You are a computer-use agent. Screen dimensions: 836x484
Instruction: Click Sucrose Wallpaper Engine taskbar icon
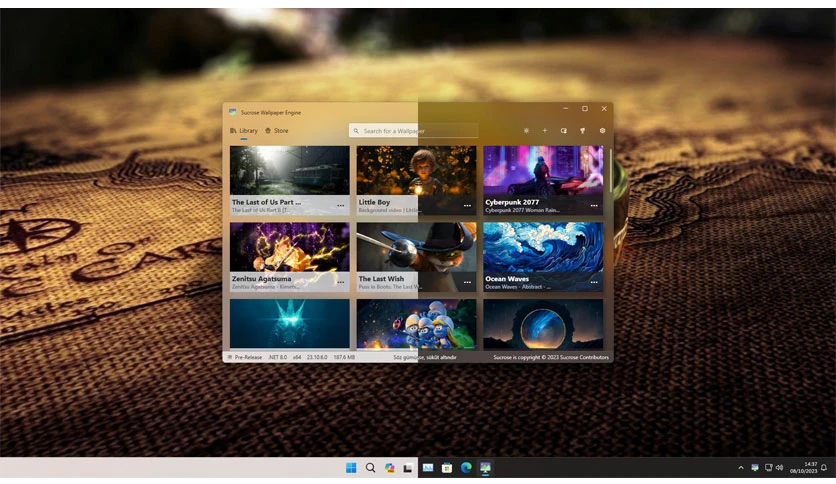pos(485,468)
